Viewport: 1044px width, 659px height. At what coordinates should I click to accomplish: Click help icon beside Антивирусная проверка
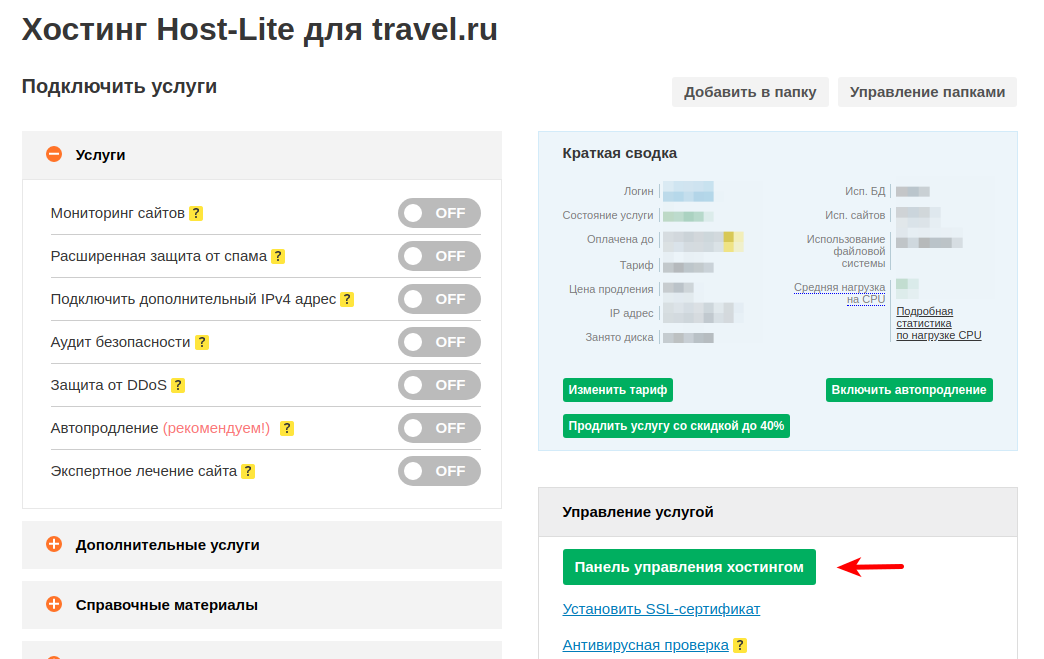741,645
